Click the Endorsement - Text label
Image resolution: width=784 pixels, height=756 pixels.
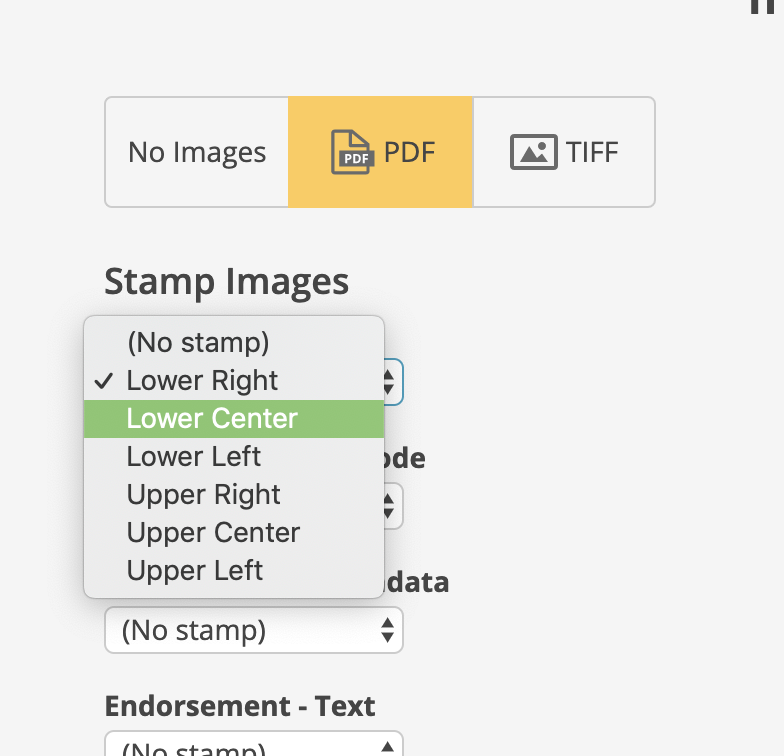coord(240,706)
